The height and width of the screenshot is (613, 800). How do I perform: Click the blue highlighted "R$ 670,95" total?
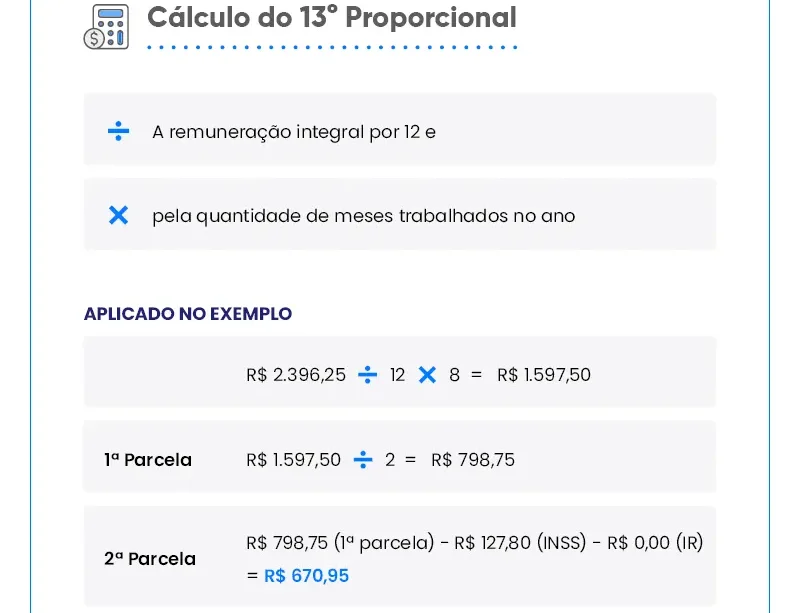(x=306, y=576)
